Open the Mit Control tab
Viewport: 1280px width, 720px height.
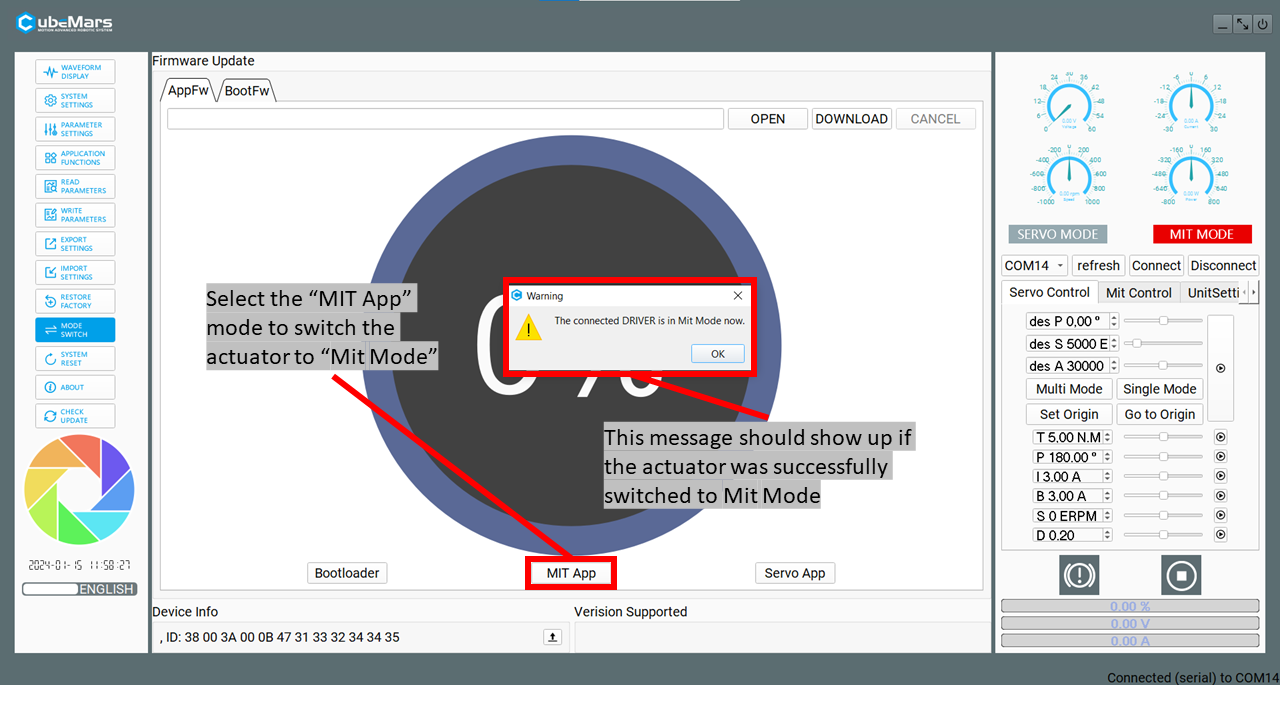(1138, 293)
